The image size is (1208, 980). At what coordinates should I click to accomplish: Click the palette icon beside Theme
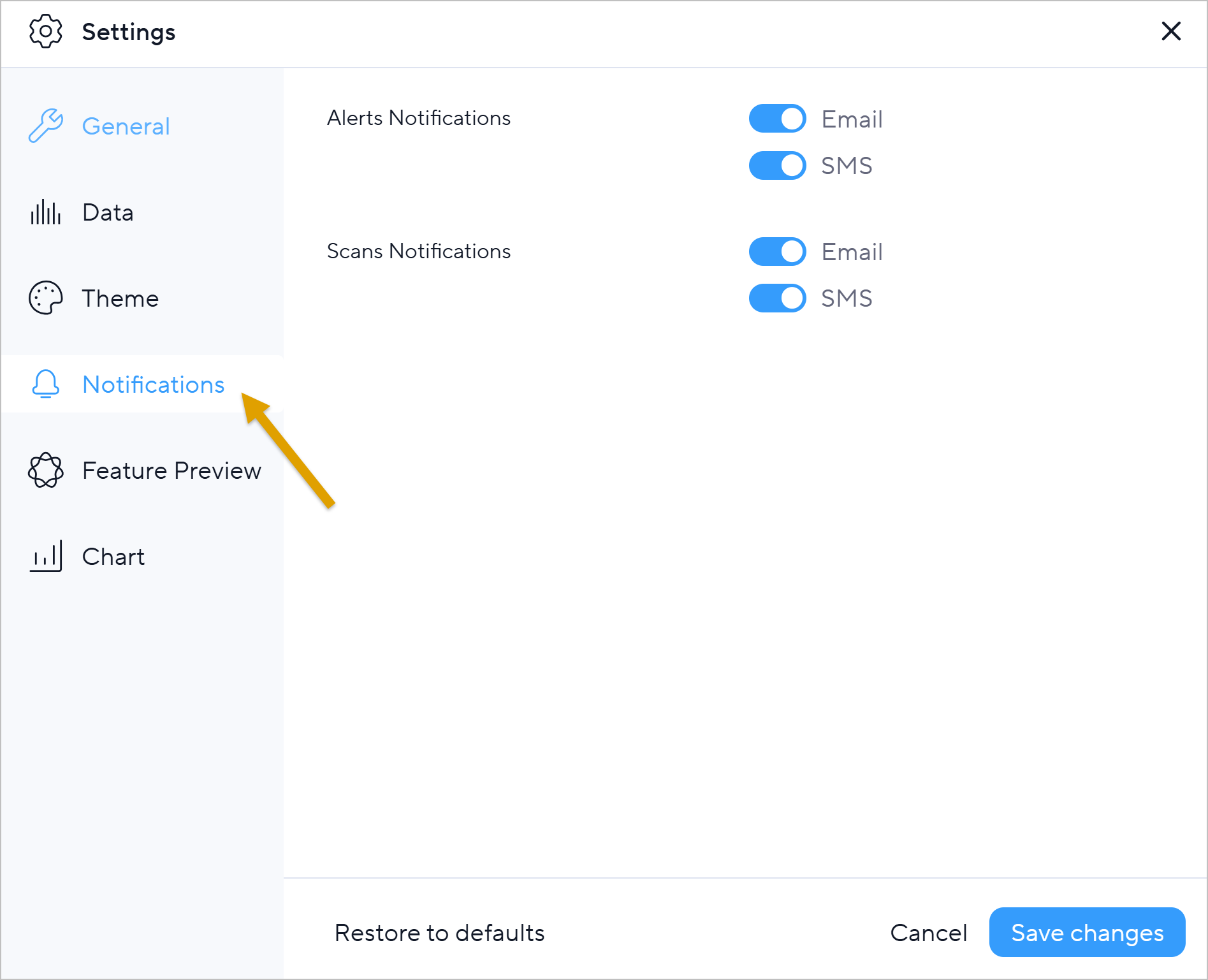pos(46,298)
